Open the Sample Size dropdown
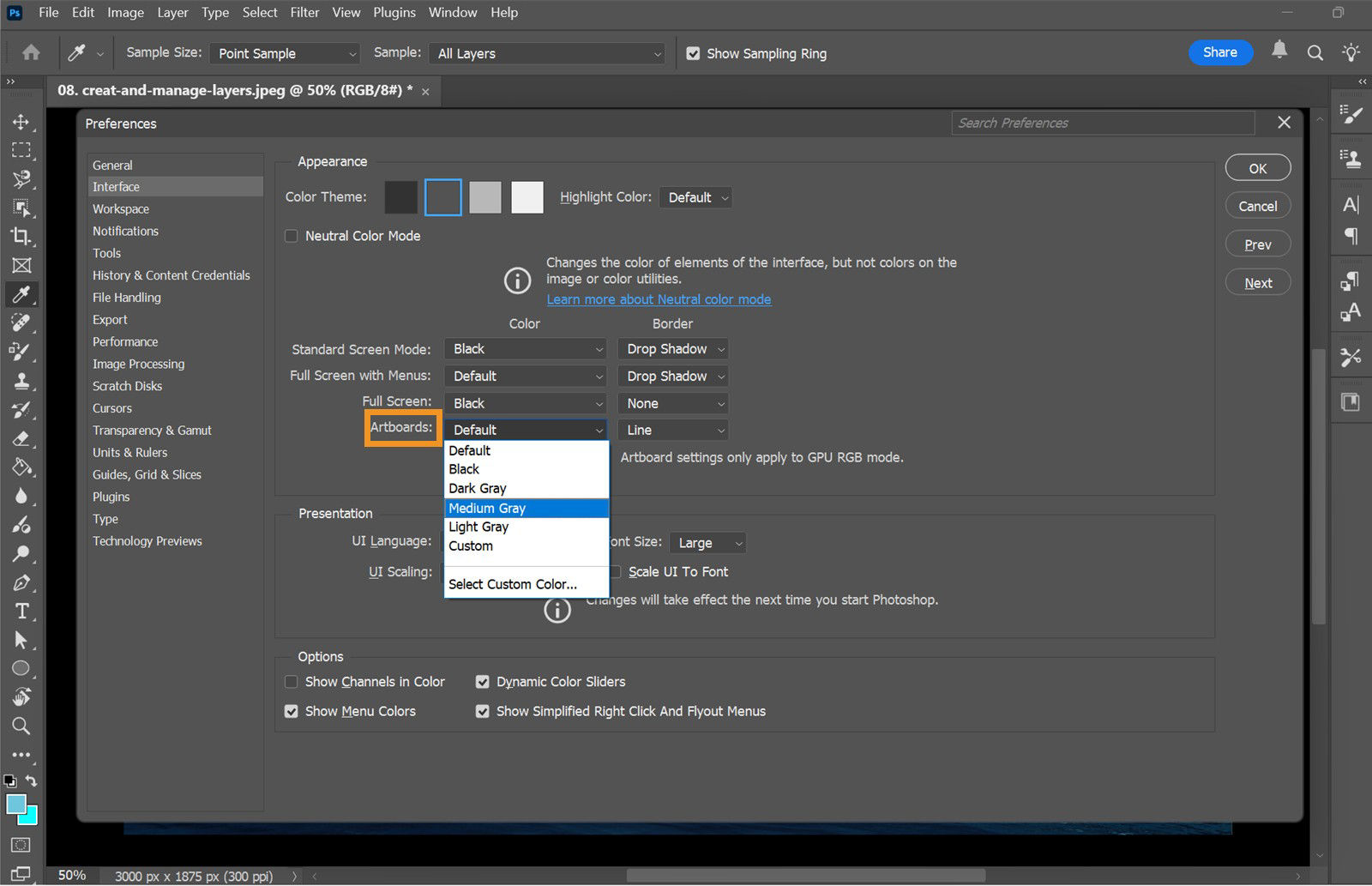Image resolution: width=1372 pixels, height=886 pixels. click(x=284, y=53)
